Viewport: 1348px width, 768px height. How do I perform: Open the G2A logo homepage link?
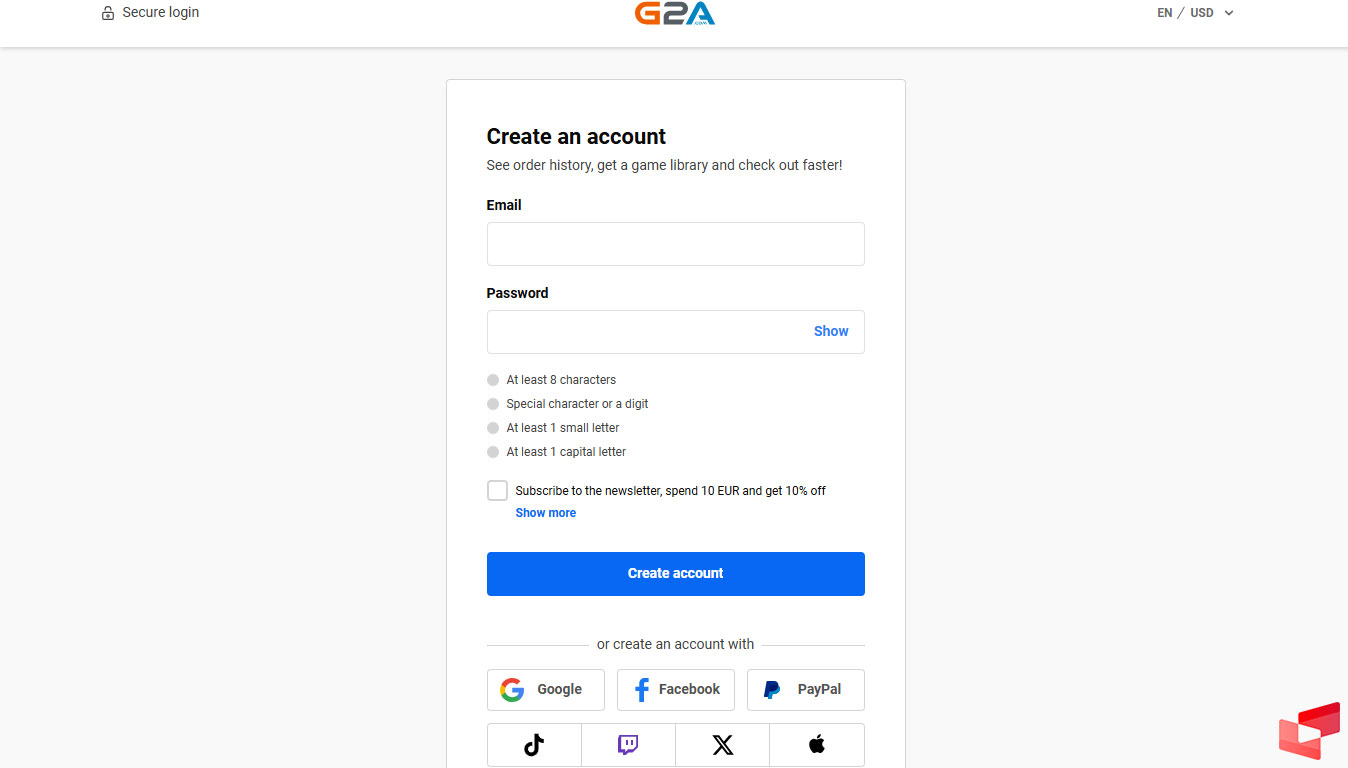[x=675, y=13]
